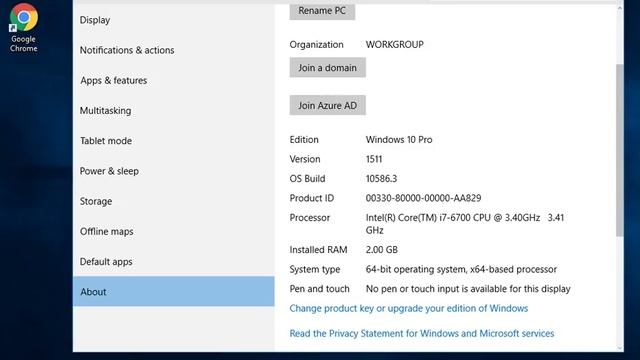Click the 64-bit operating system text
Viewport: 640px width, 360px height.
click(461, 269)
